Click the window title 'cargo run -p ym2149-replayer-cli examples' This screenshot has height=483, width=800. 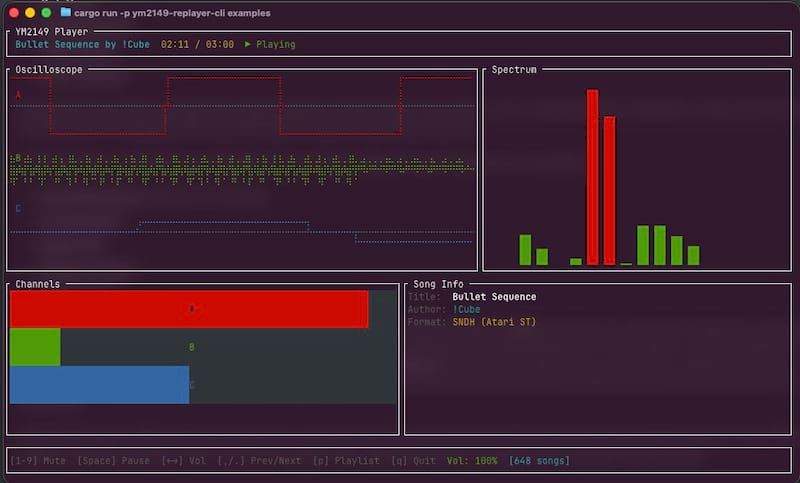[172, 13]
